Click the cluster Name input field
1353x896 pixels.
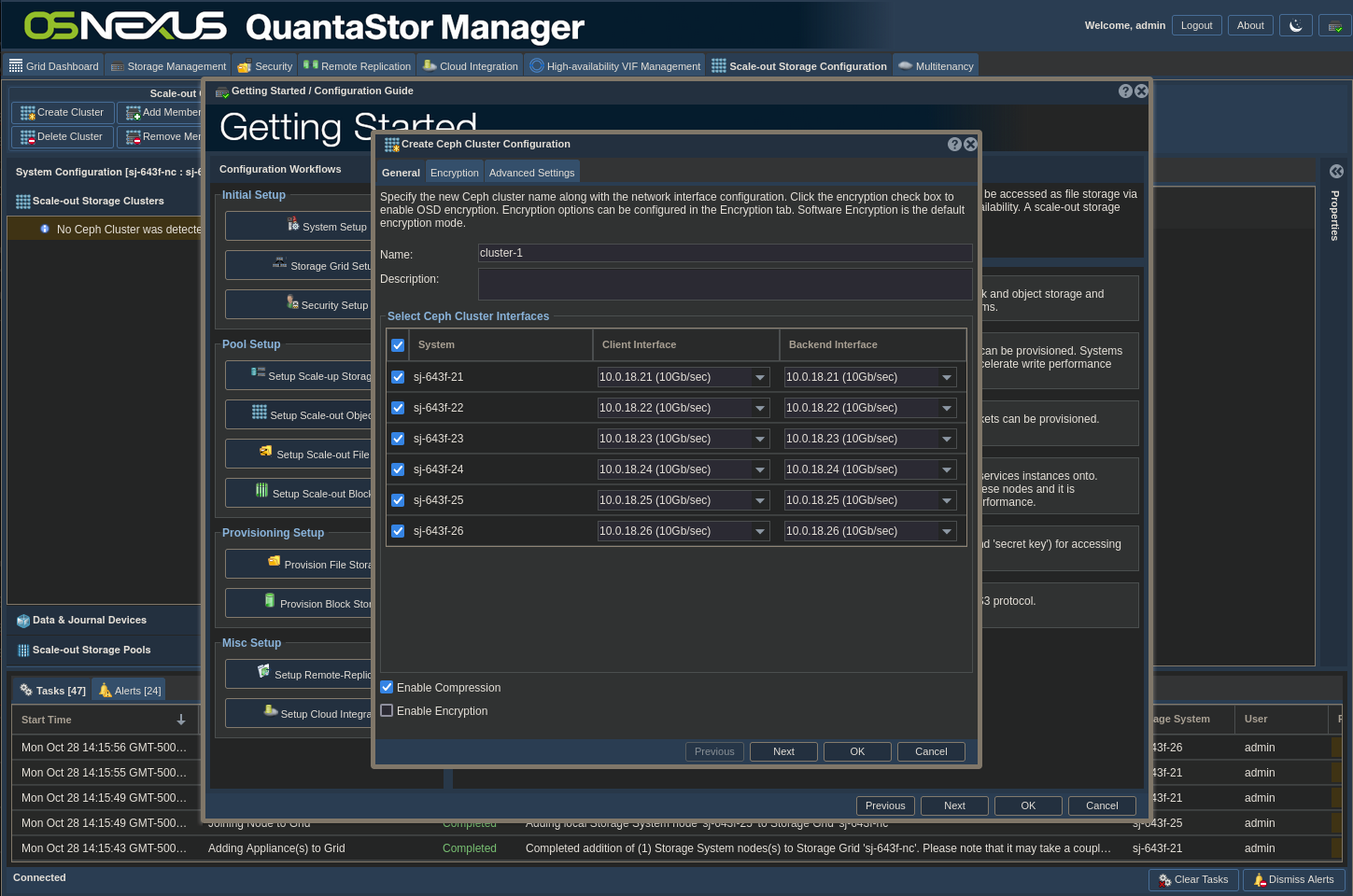(x=725, y=253)
